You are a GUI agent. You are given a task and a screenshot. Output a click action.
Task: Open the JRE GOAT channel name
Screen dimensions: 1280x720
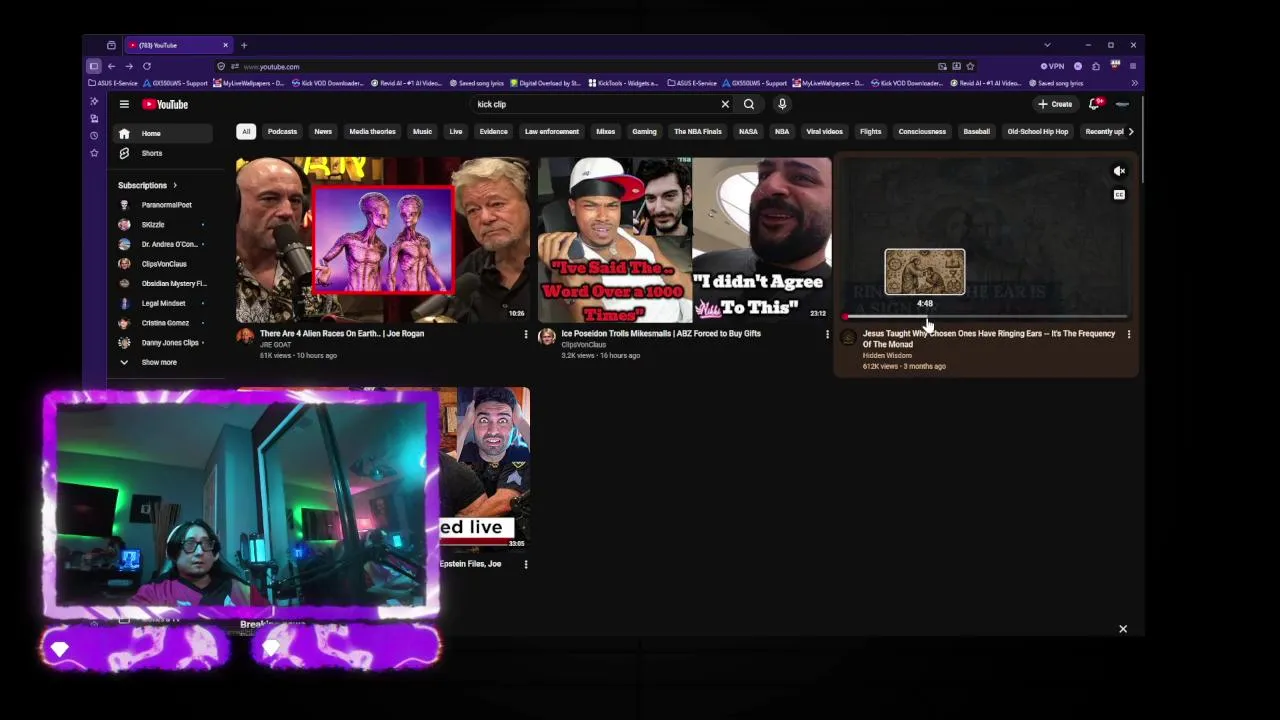tap(275, 345)
